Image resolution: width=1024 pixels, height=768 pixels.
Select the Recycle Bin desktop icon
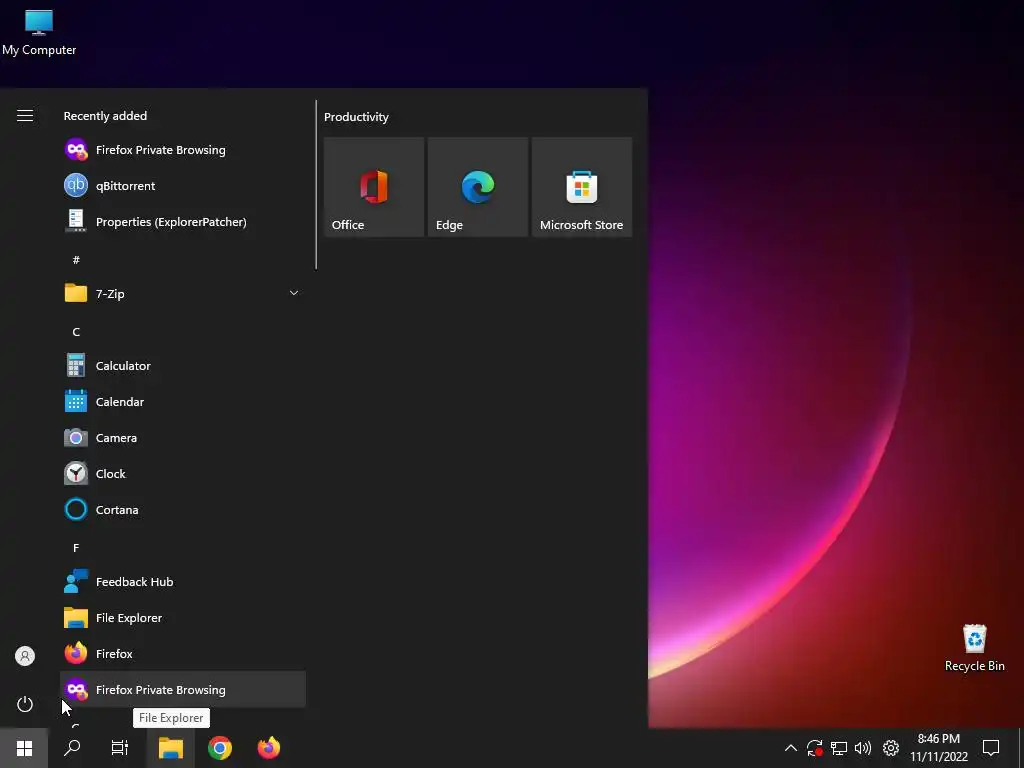(974, 648)
